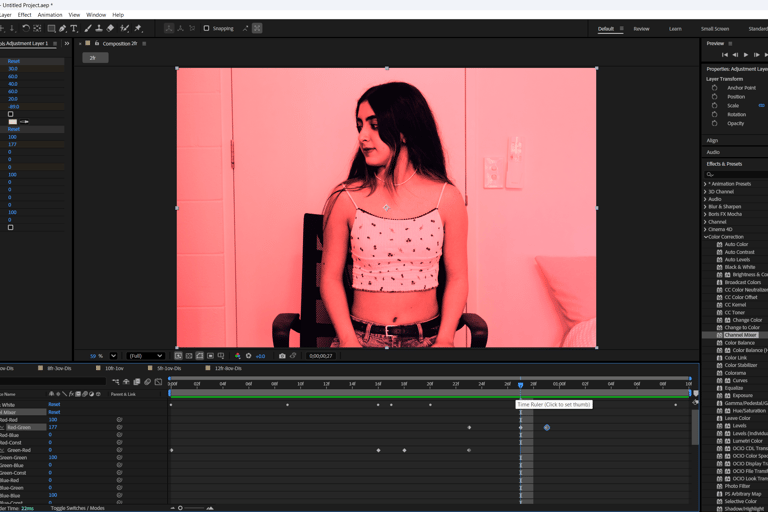Click the Auto Color effect icon
Screen dimensions: 768x512
click(x=720, y=244)
